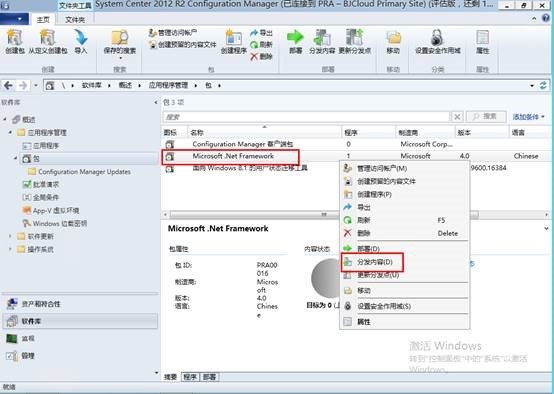Click the ribbon 分发内容 icon
The height and width of the screenshot is (394, 554).
[x=322, y=37]
